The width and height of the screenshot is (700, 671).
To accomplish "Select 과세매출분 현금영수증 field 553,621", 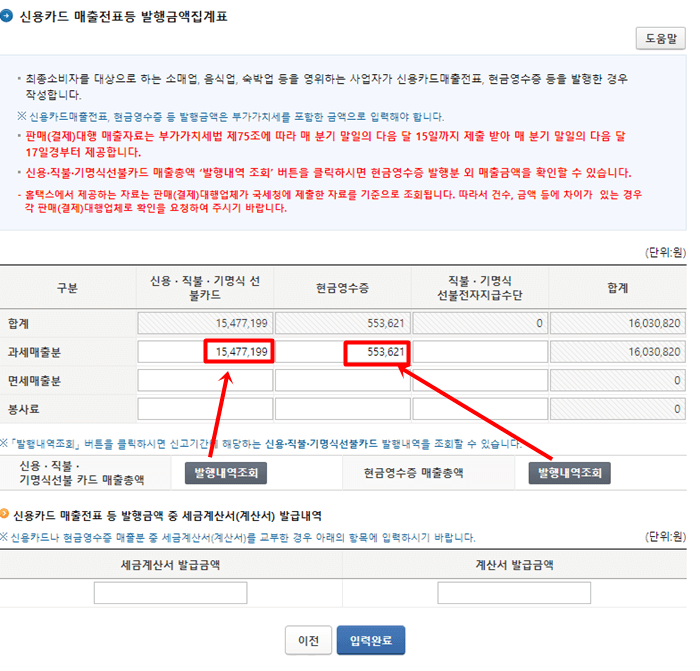I will (x=343, y=352).
